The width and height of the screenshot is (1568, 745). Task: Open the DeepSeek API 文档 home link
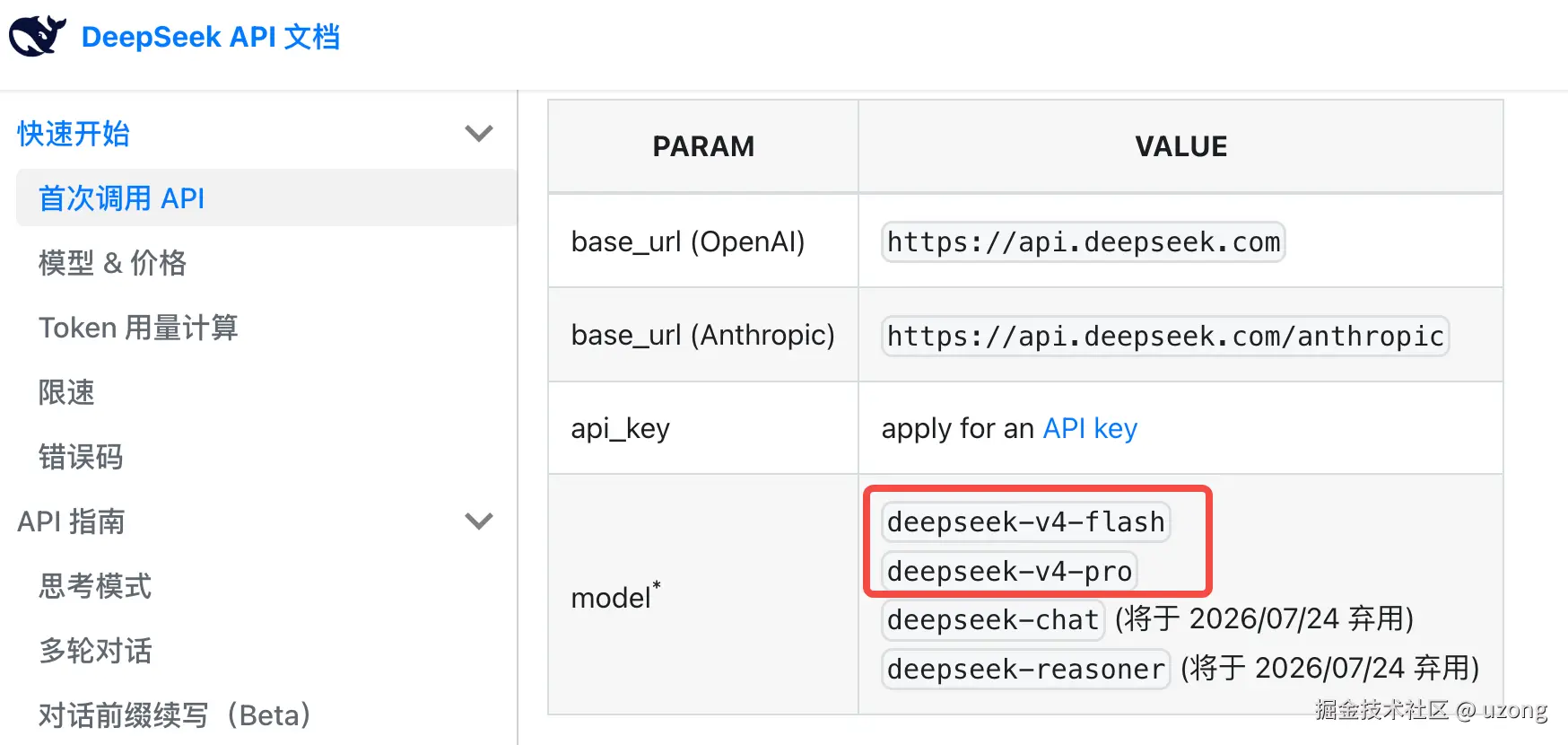(210, 37)
